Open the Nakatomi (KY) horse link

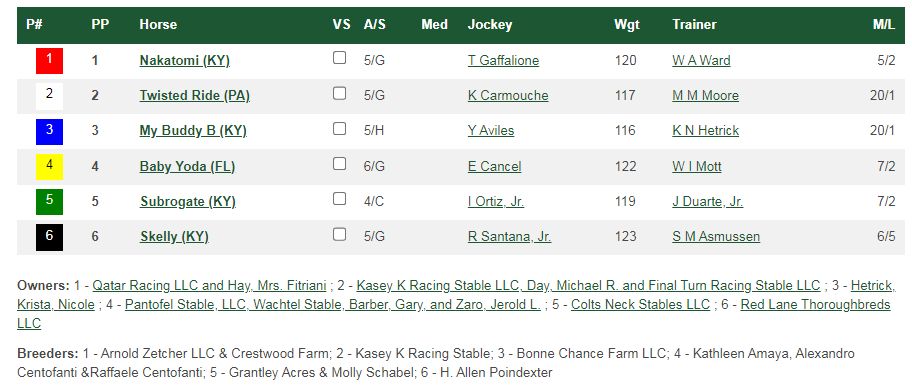click(184, 60)
